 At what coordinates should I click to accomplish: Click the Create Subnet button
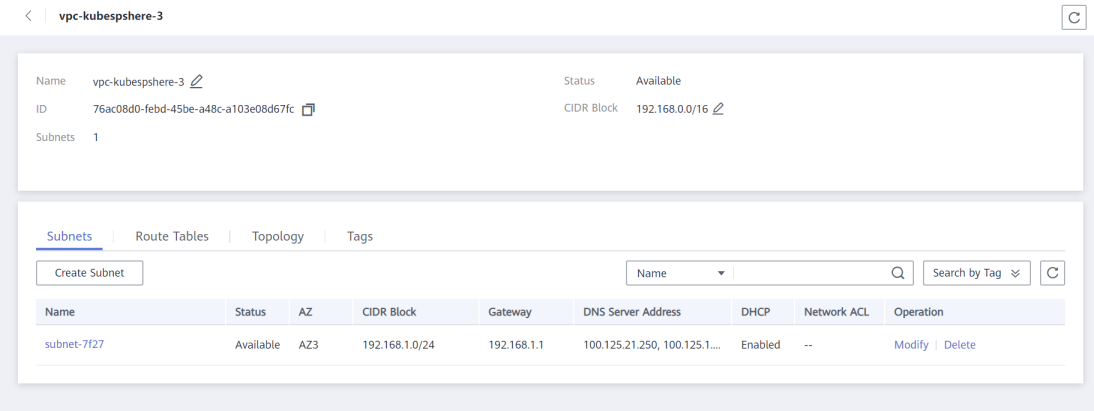point(89,273)
